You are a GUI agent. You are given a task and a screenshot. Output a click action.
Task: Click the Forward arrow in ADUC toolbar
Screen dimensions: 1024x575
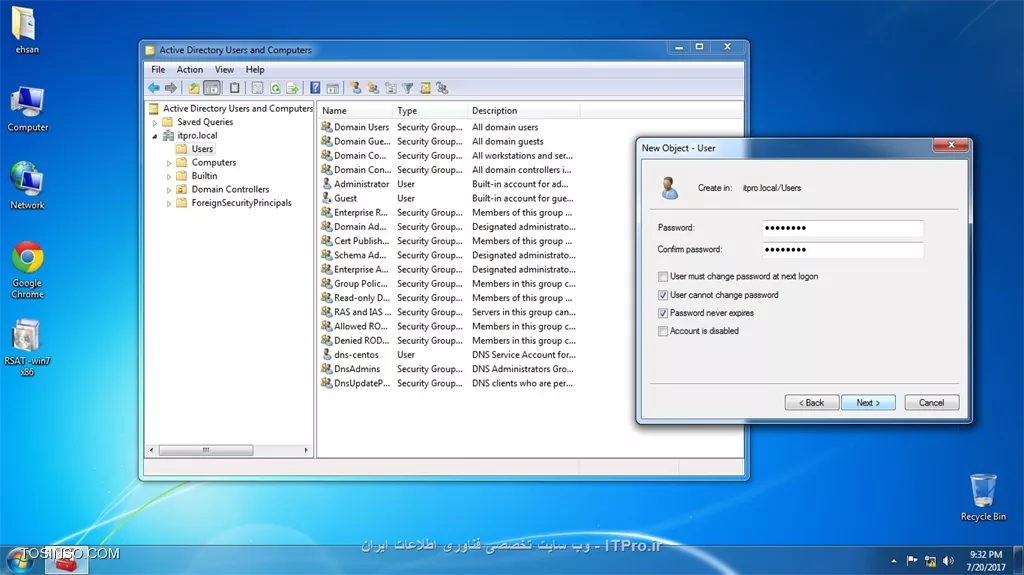pyautogui.click(x=171, y=88)
